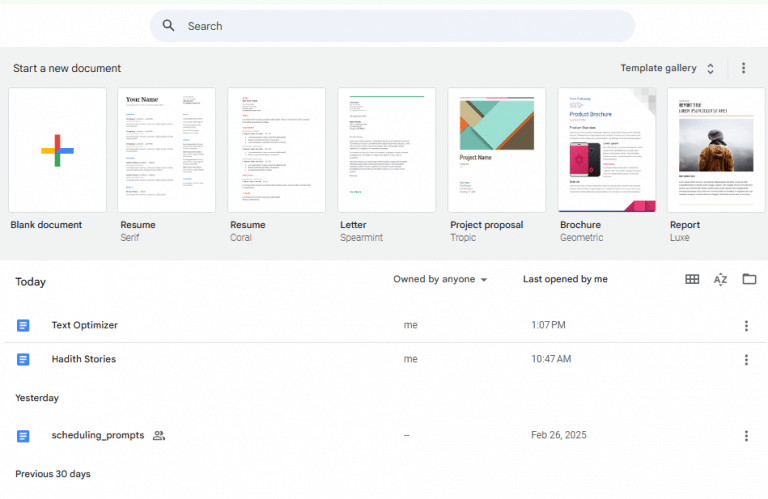768x499 pixels.
Task: Open more options for Hadith Stories
Action: [x=746, y=360]
